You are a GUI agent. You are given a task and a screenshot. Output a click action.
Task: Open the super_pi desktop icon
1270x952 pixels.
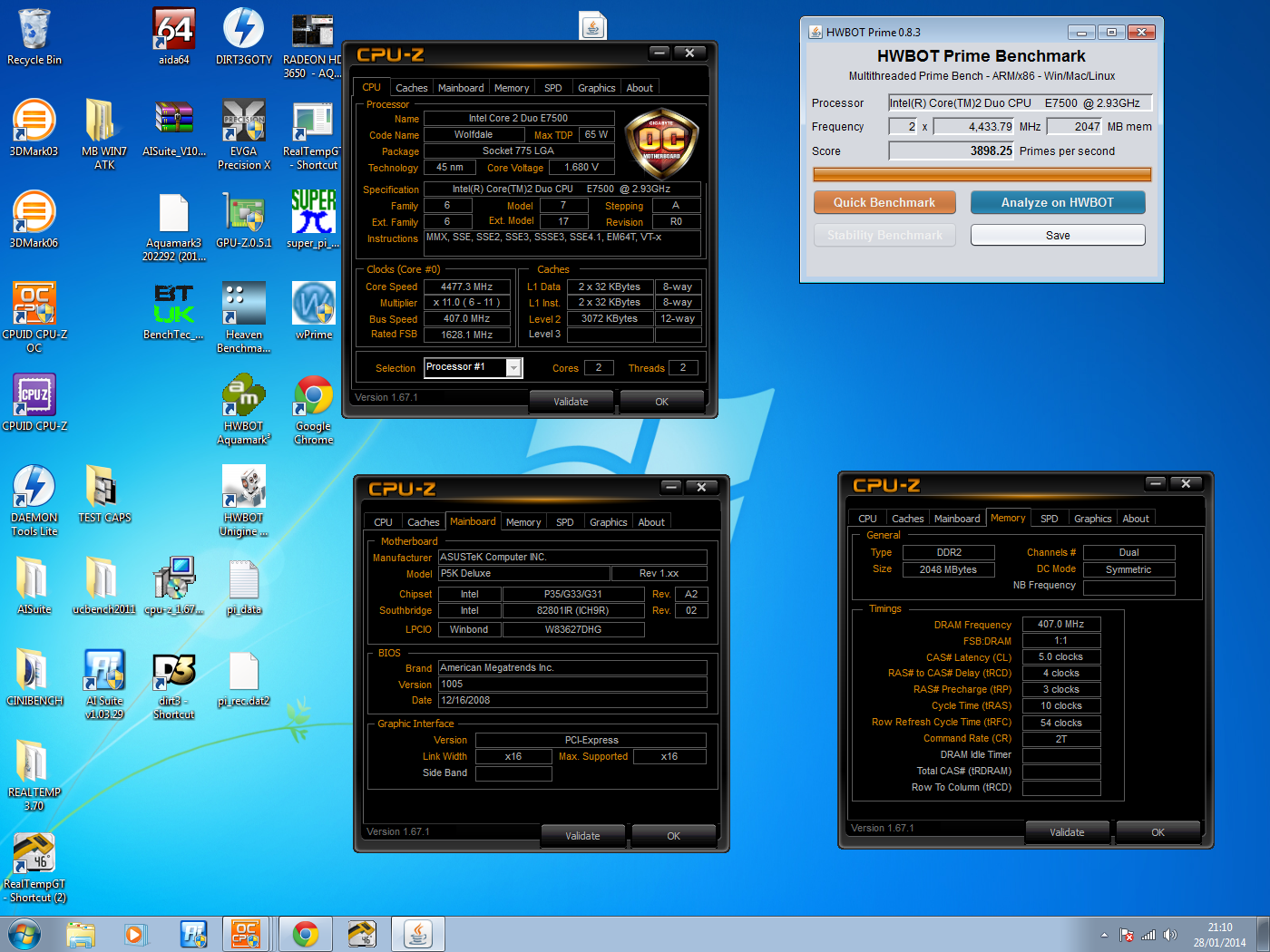point(313,221)
